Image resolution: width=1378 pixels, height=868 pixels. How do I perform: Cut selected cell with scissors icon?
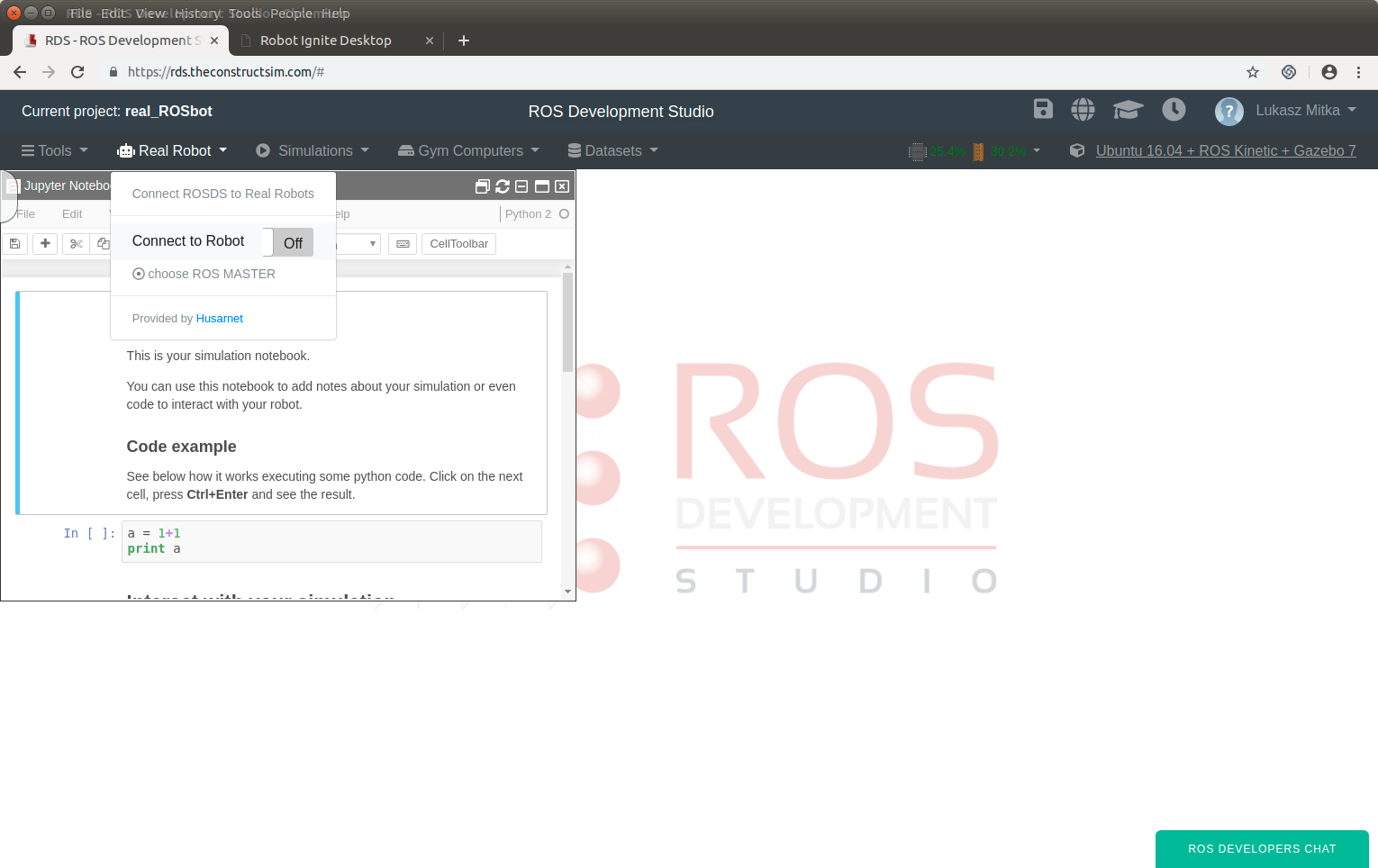point(77,243)
